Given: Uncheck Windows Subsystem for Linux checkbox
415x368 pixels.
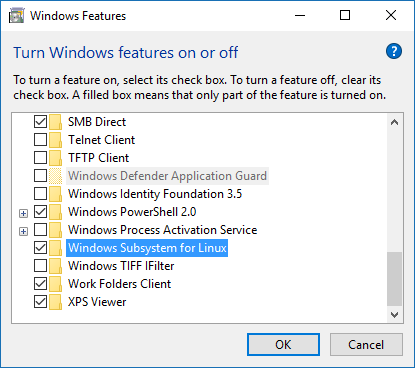Looking at the screenshot, I should (x=40, y=248).
